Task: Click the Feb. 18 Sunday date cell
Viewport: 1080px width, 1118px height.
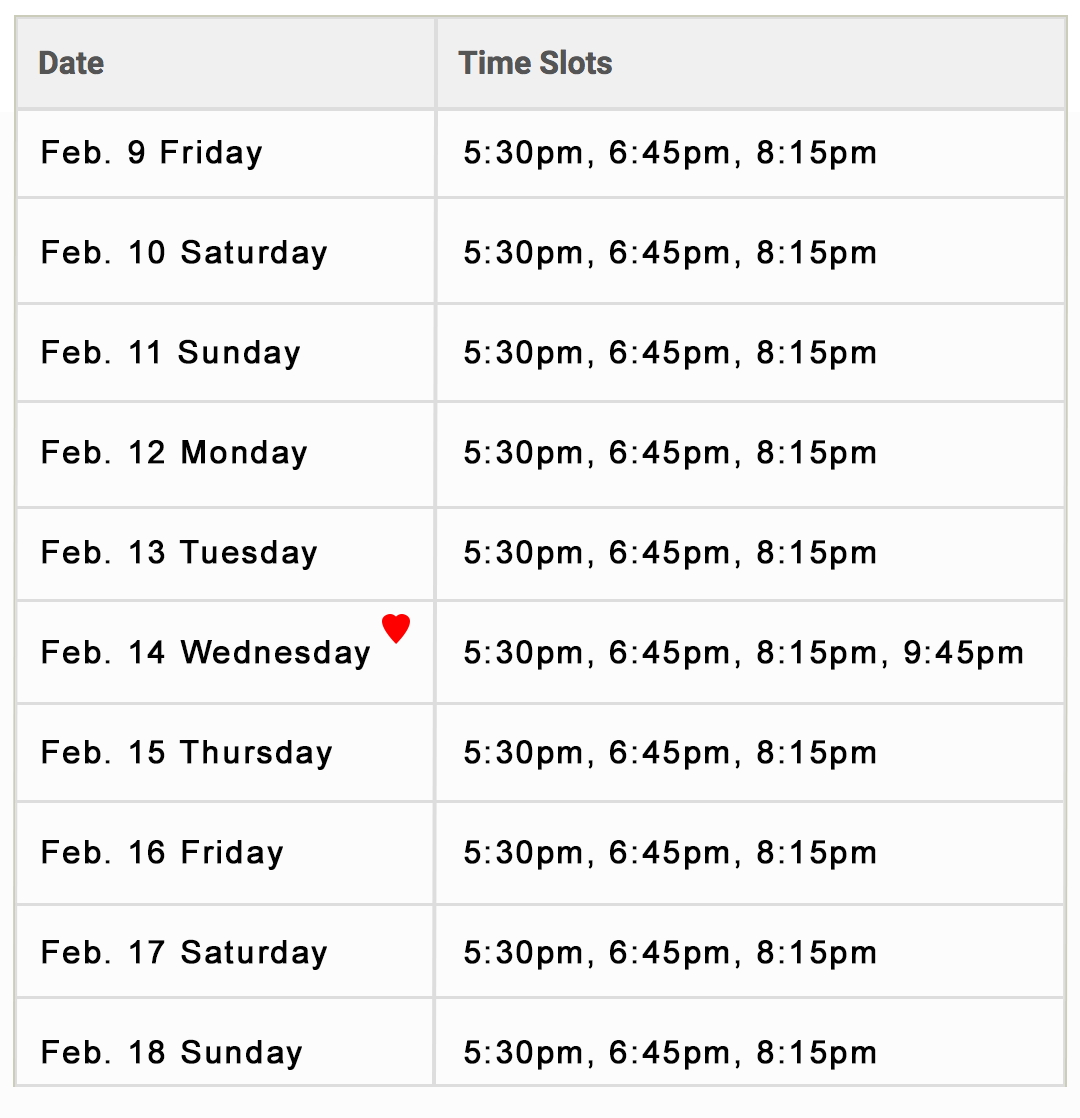Action: tap(225, 1042)
